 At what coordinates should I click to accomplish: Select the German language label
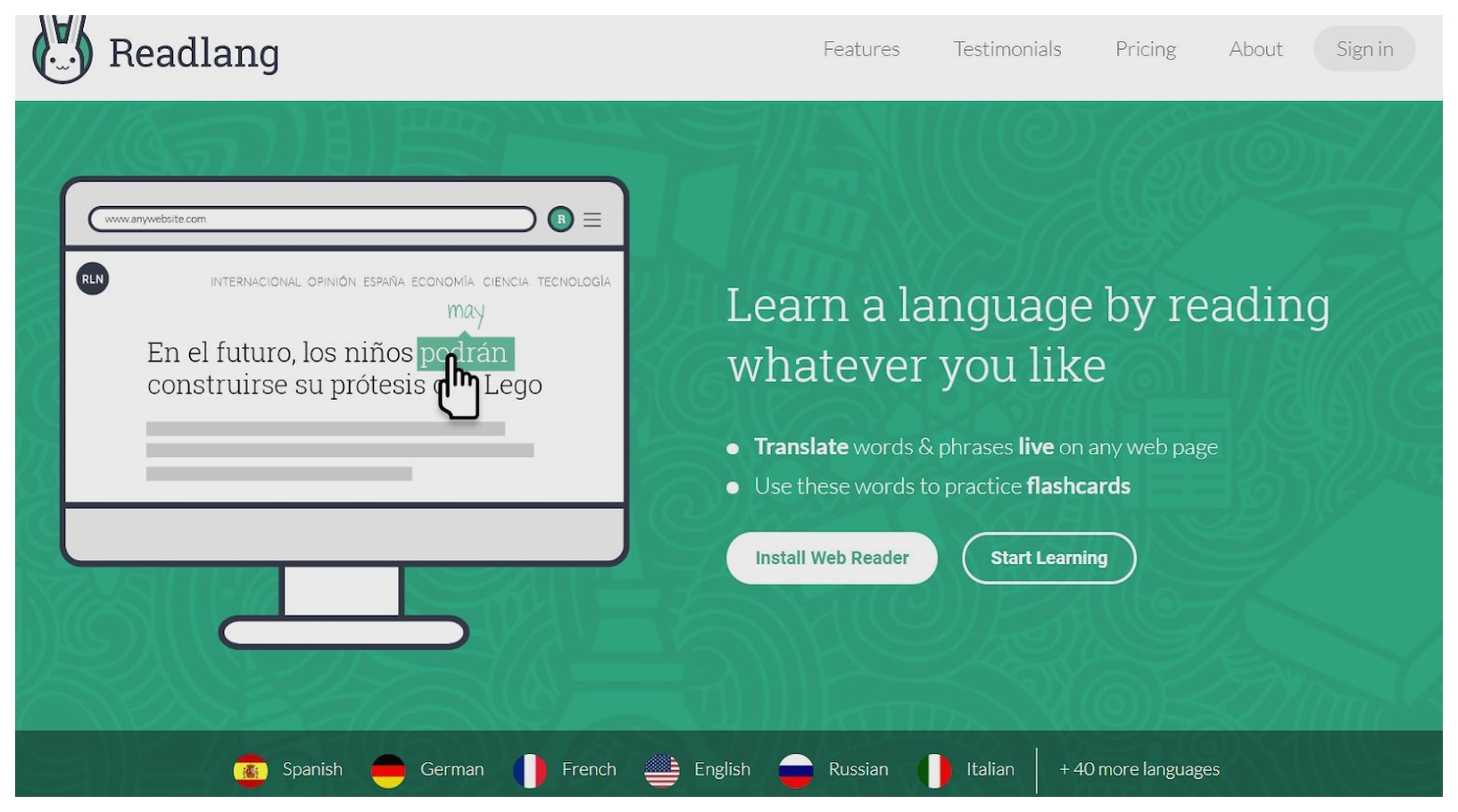point(452,769)
